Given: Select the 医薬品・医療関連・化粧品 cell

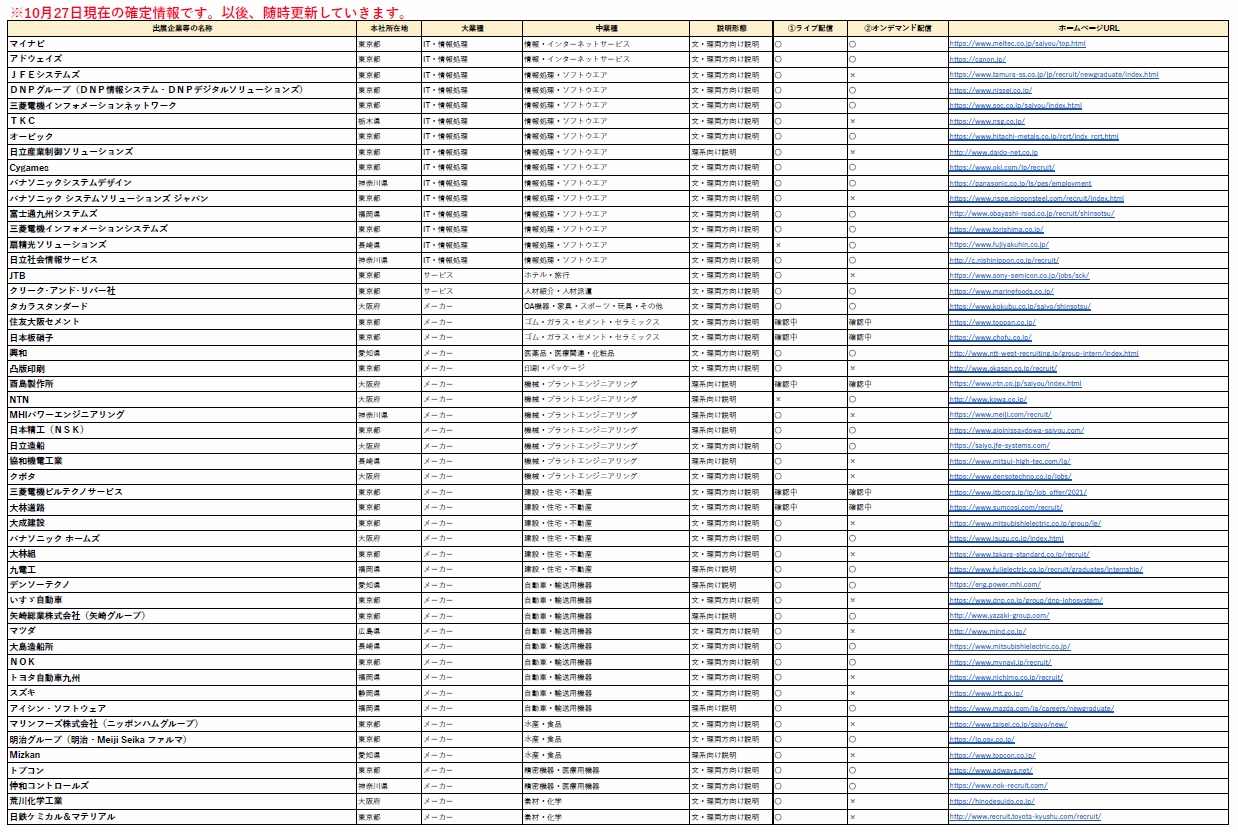Looking at the screenshot, I should (605, 353).
